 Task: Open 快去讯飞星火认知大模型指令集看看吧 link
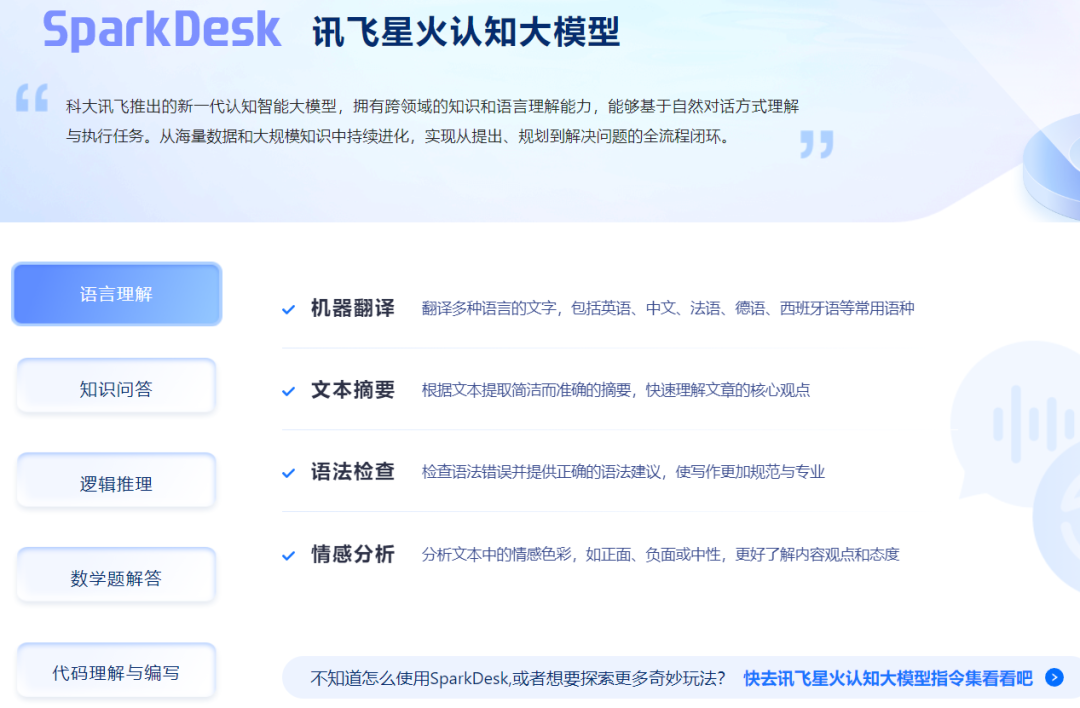(x=888, y=678)
